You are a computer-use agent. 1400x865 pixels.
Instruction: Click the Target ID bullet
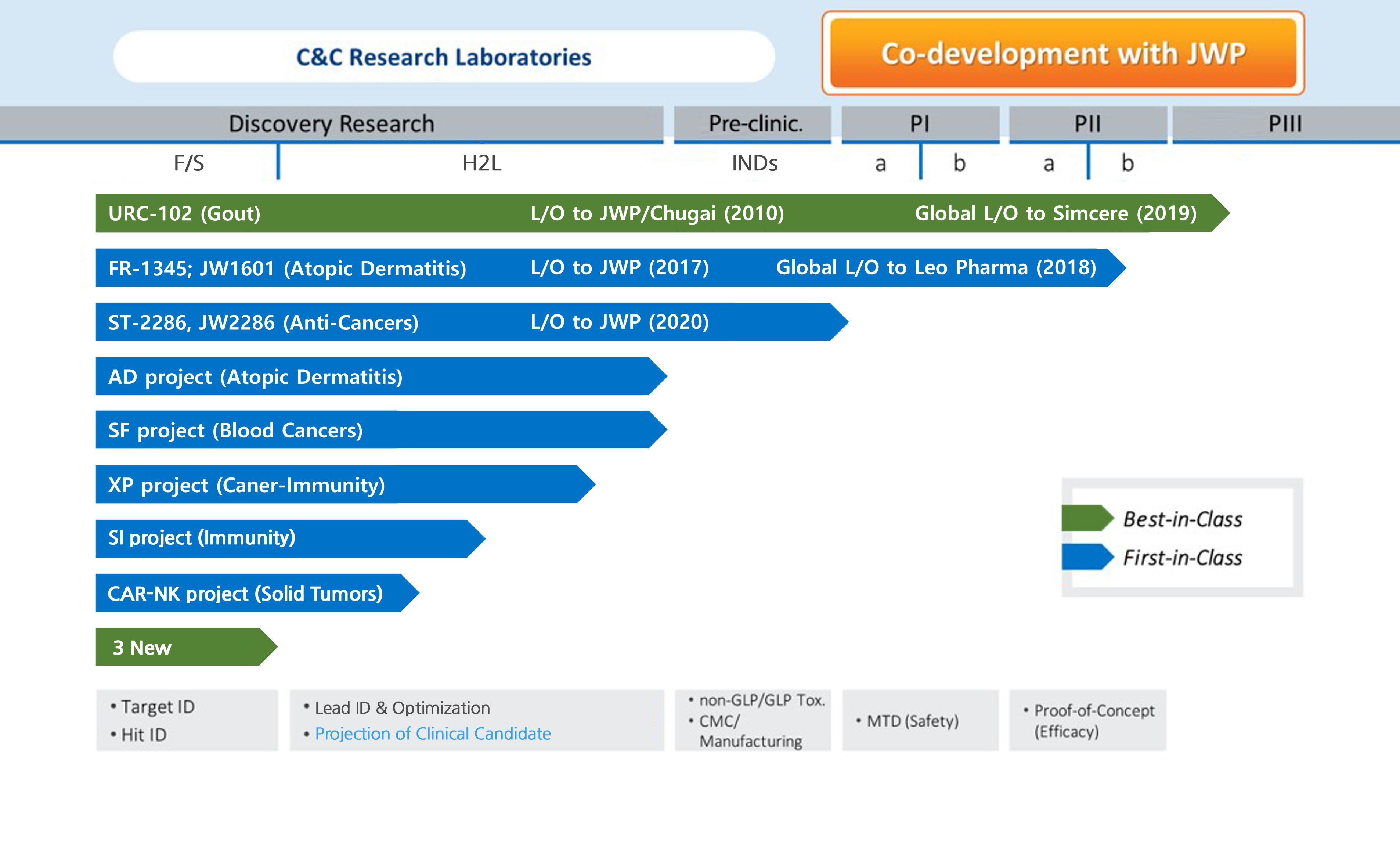click(x=153, y=707)
